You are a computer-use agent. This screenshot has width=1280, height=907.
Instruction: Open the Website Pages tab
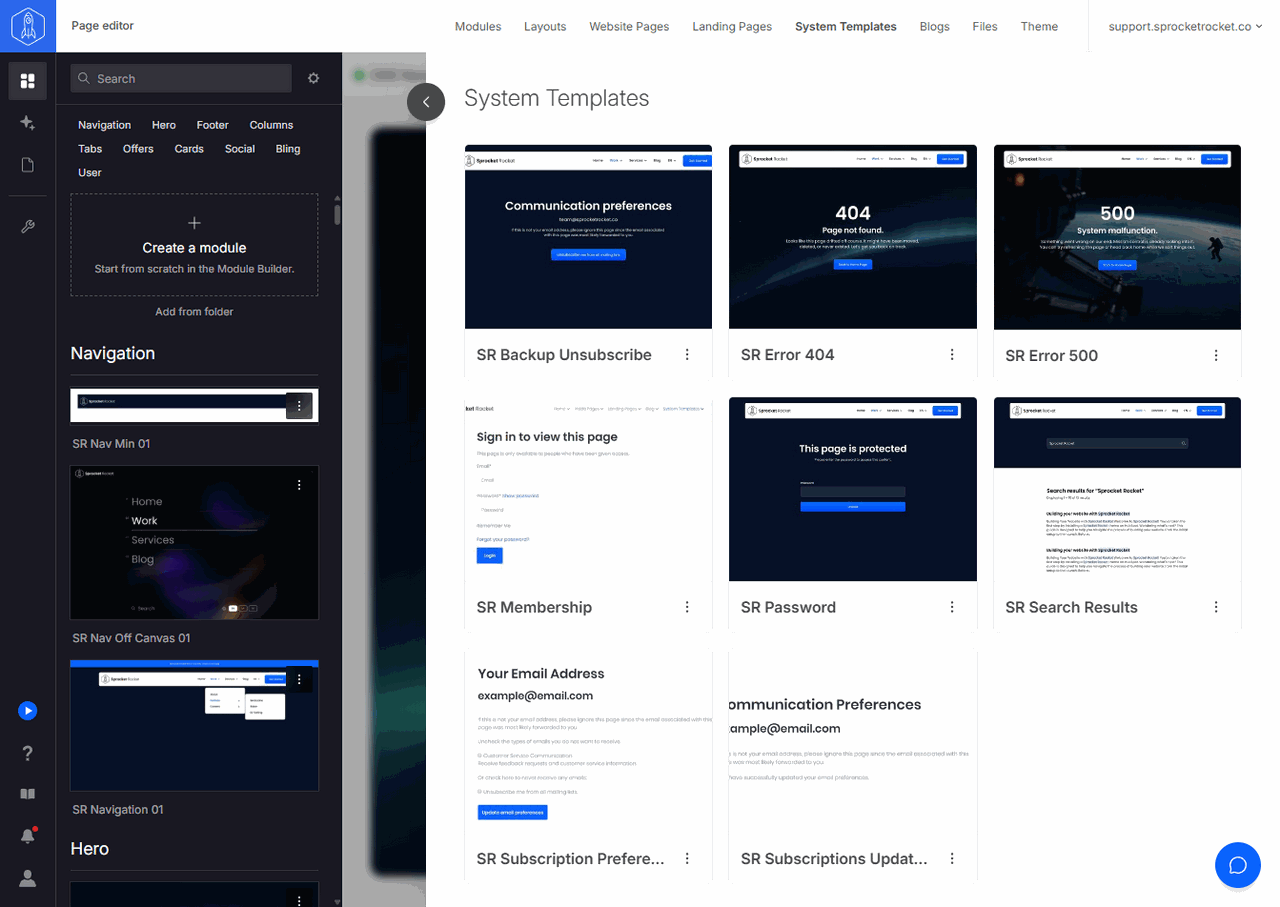coord(629,27)
